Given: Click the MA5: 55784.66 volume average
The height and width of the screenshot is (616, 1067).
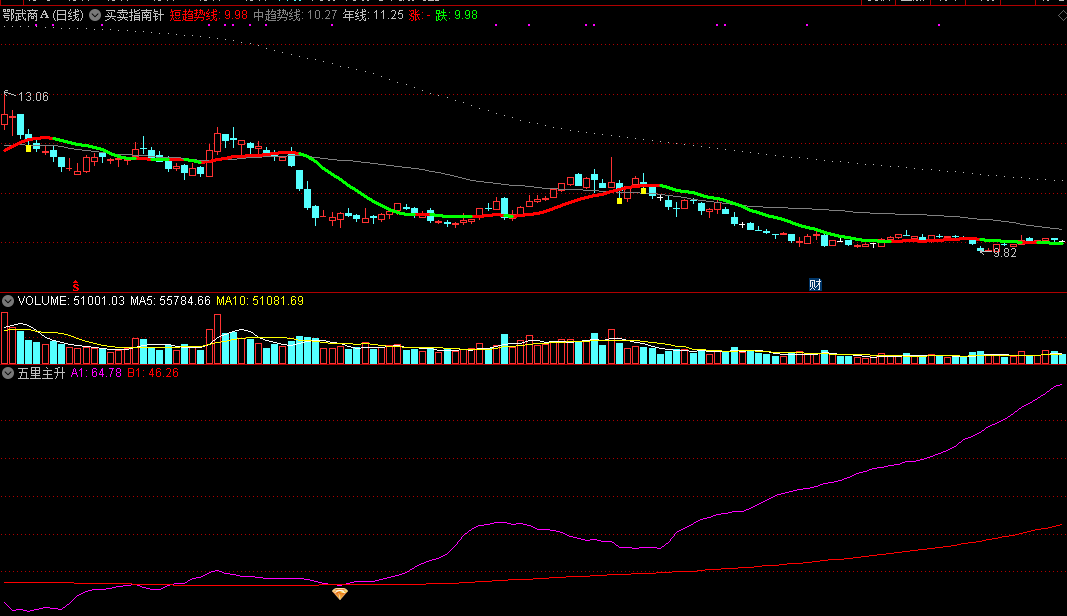Looking at the screenshot, I should click(170, 301).
